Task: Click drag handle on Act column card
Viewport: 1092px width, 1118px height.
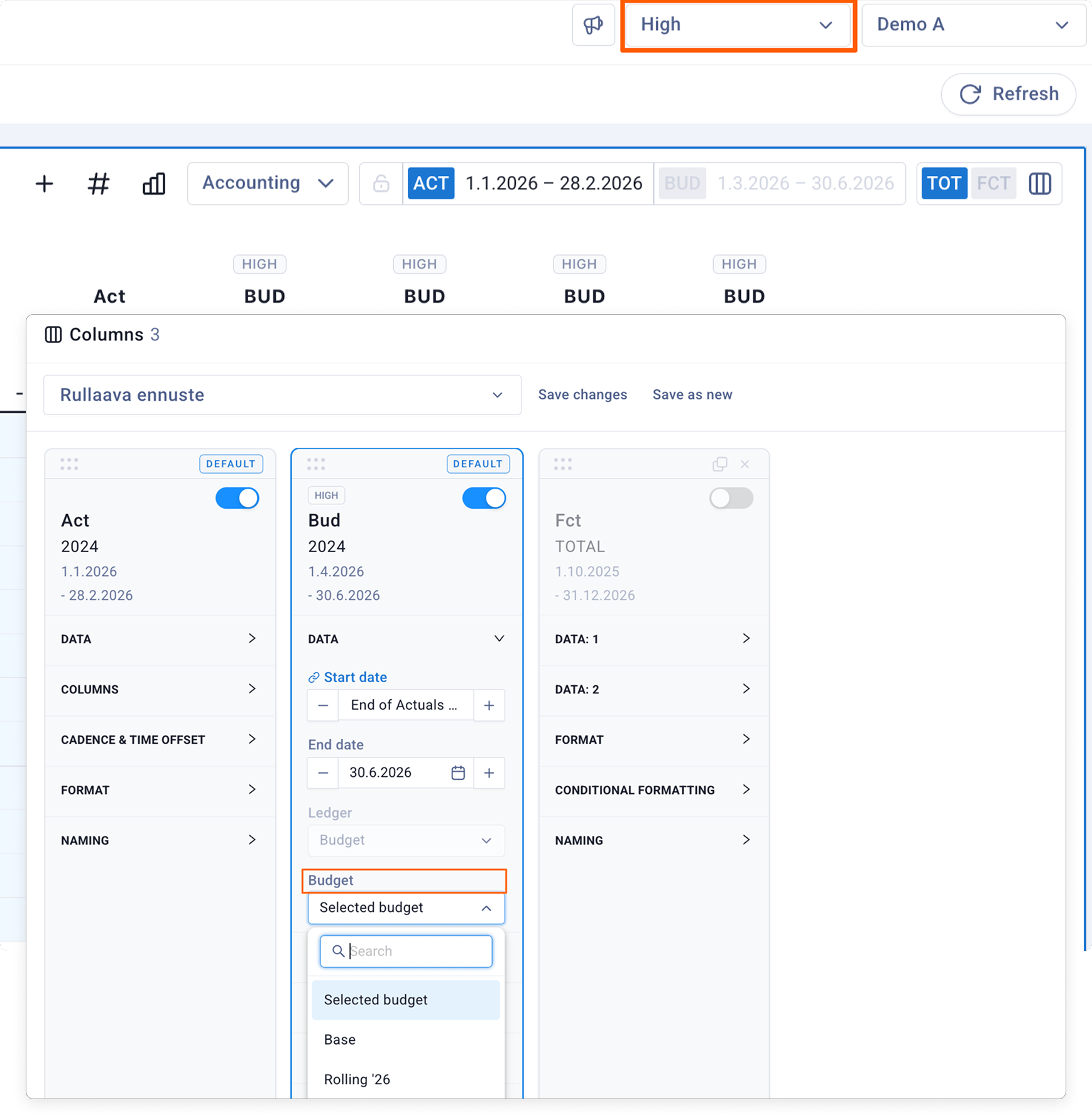Action: (x=69, y=464)
